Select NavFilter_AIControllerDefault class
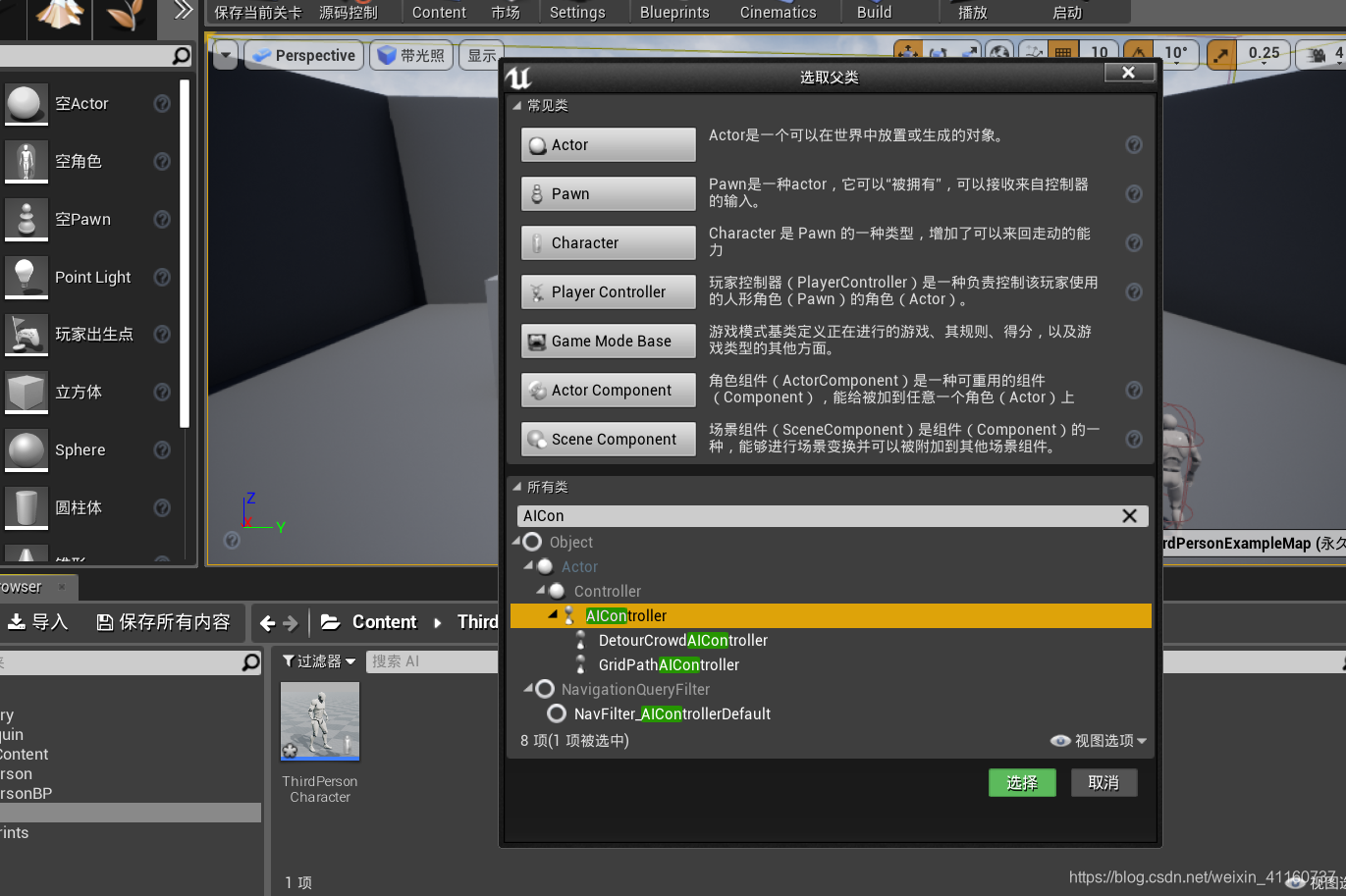This screenshot has height=896, width=1346. [x=673, y=714]
